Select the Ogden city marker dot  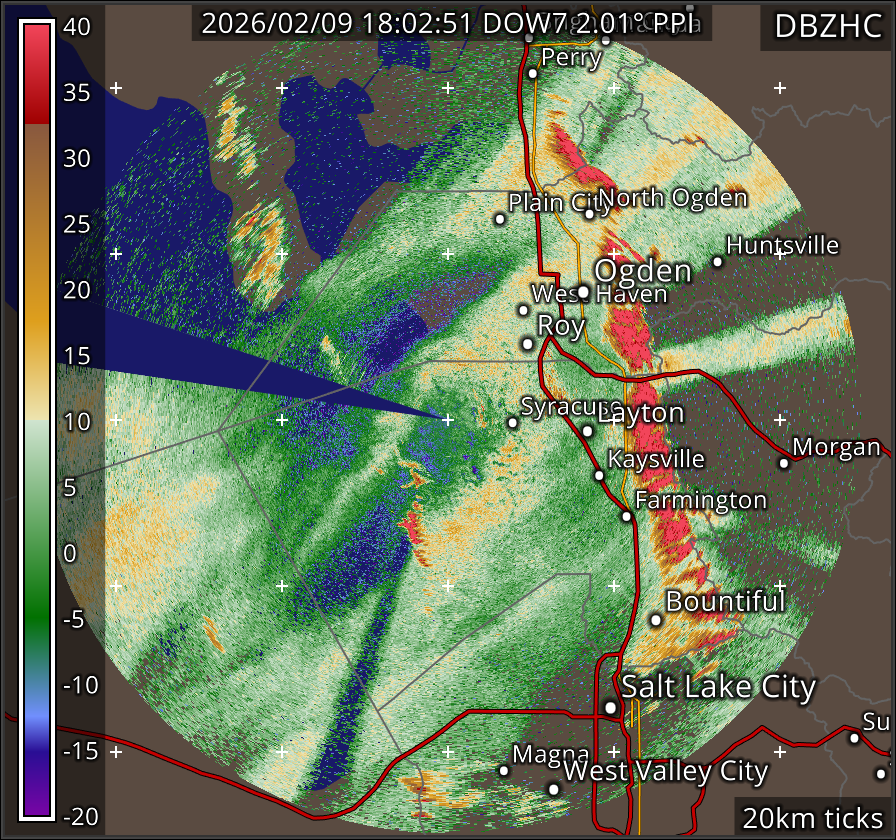pyautogui.click(x=583, y=292)
